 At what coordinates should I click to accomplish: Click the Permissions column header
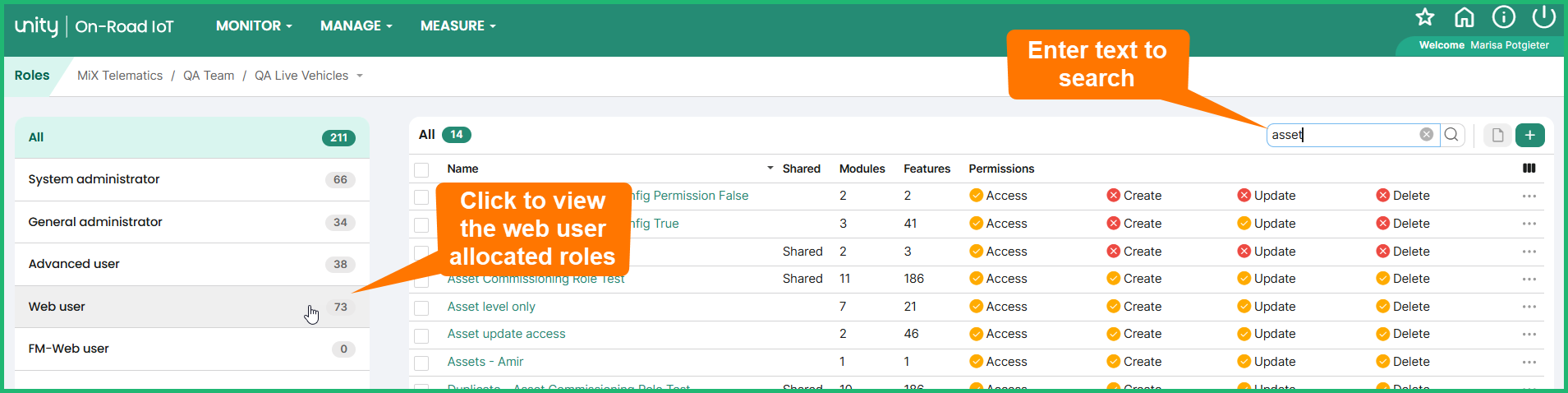pos(1001,169)
